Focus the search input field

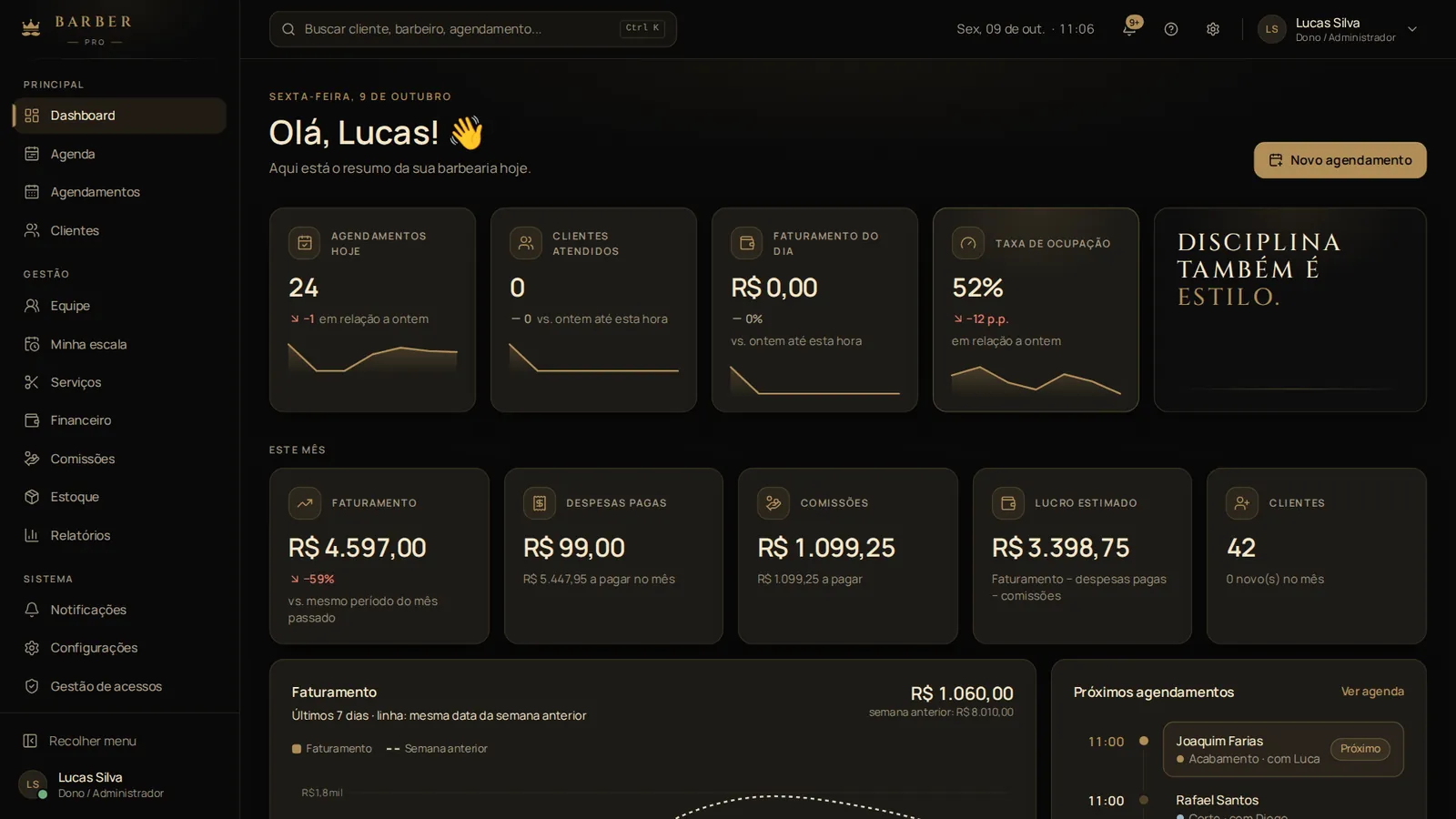click(x=473, y=29)
